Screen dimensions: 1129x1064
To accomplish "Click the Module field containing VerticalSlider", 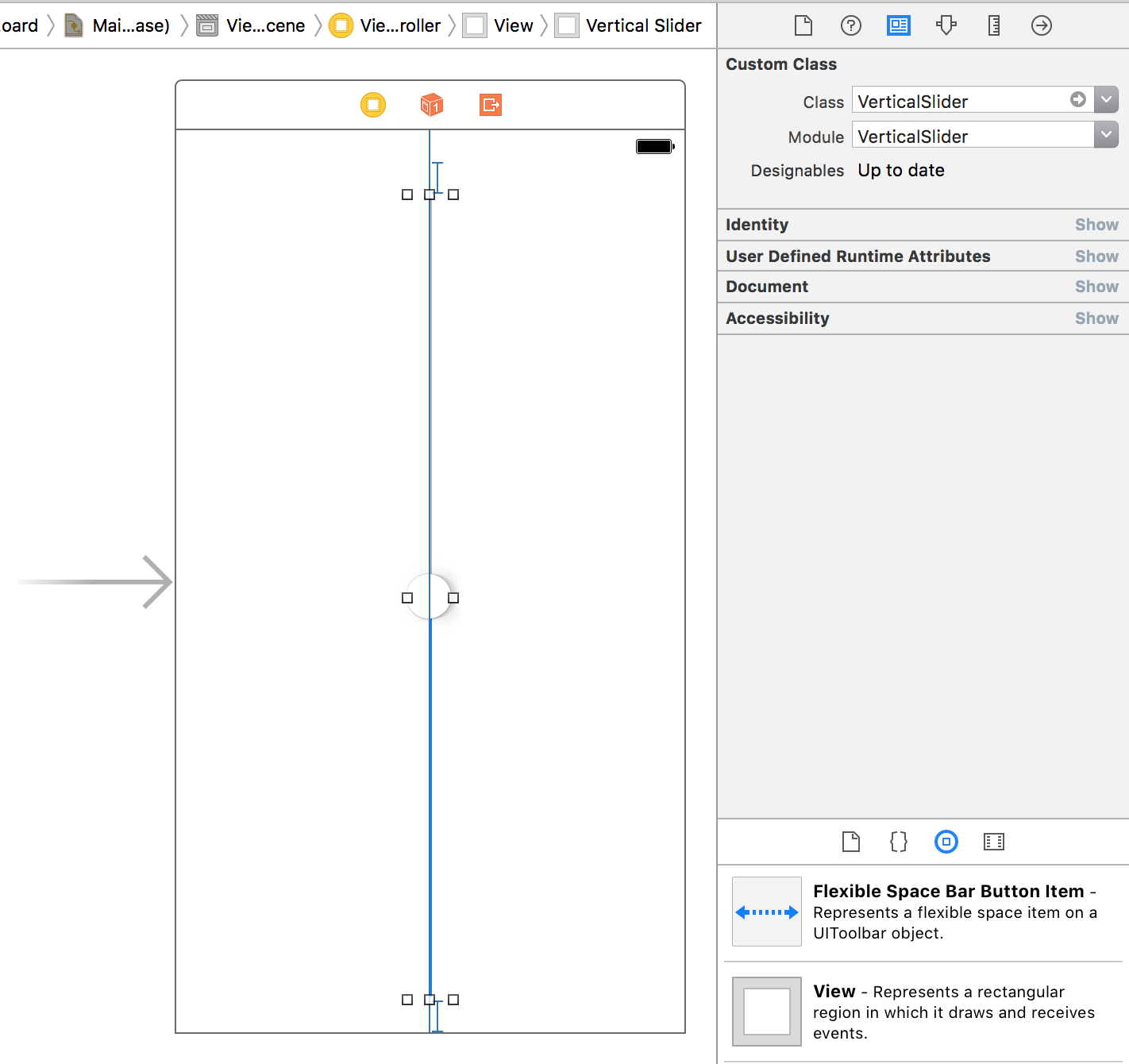I will click(x=973, y=135).
